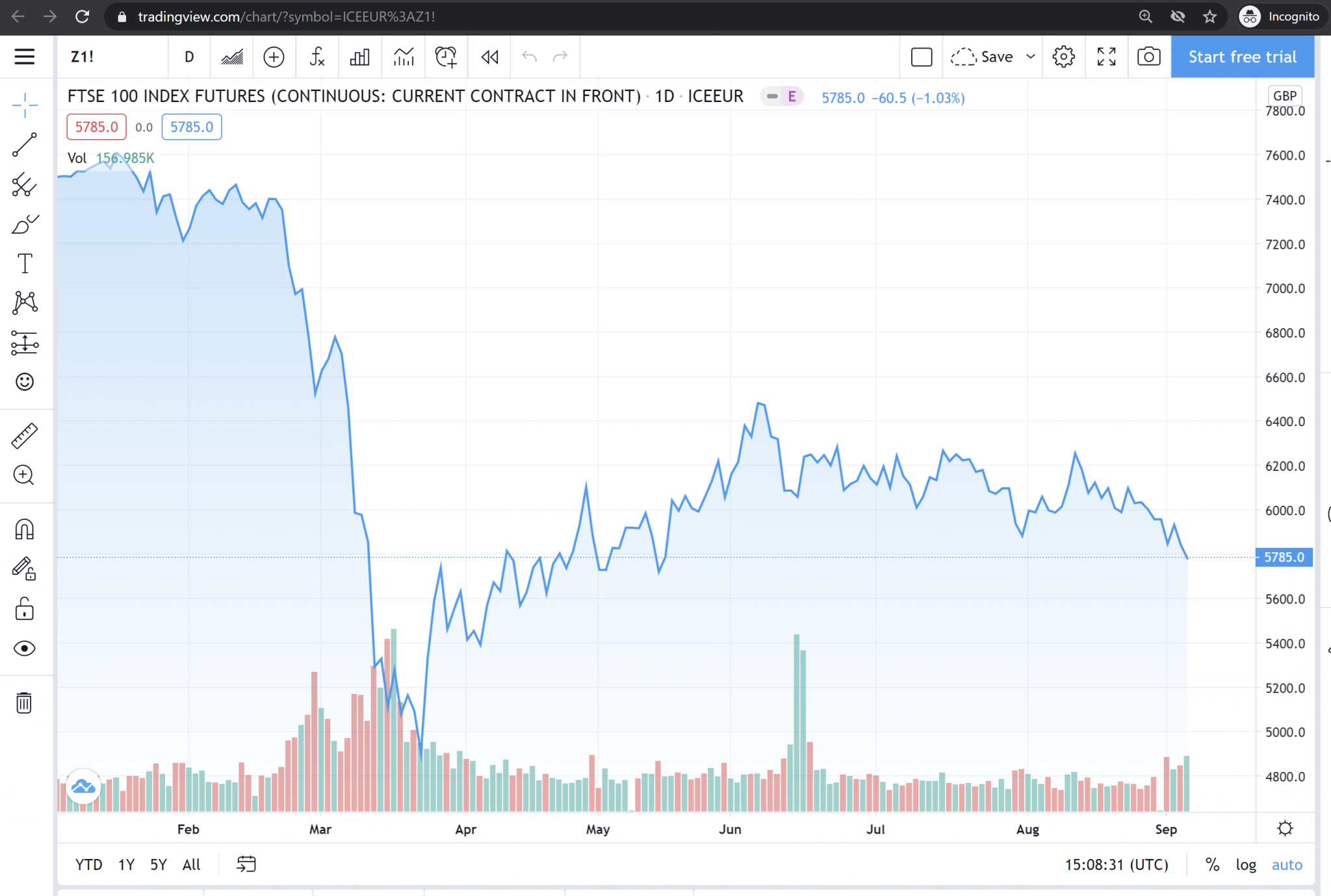
Task: Open indicator templates icon
Action: click(x=404, y=57)
